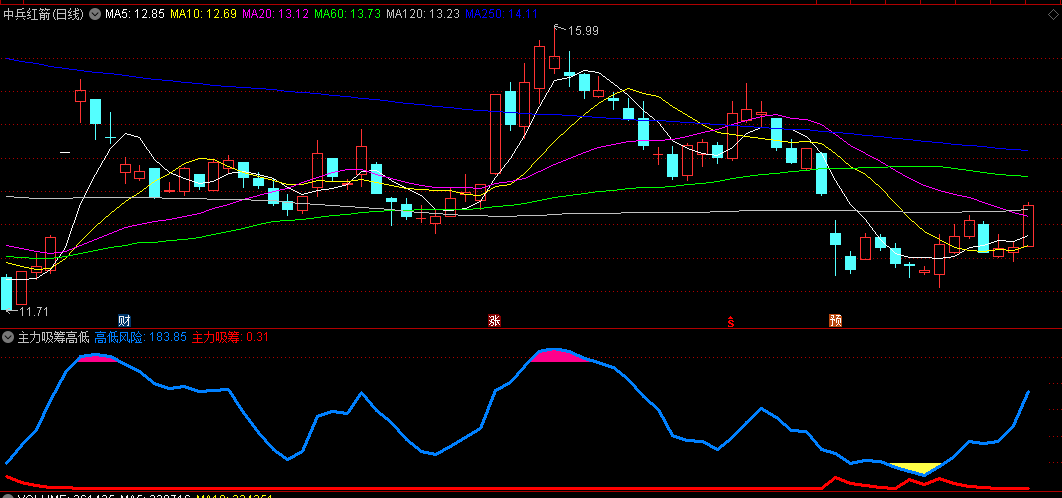The height and width of the screenshot is (498, 1062).
Task: Click the tall candlestick at the 15.99 peak
Action: click(539, 67)
